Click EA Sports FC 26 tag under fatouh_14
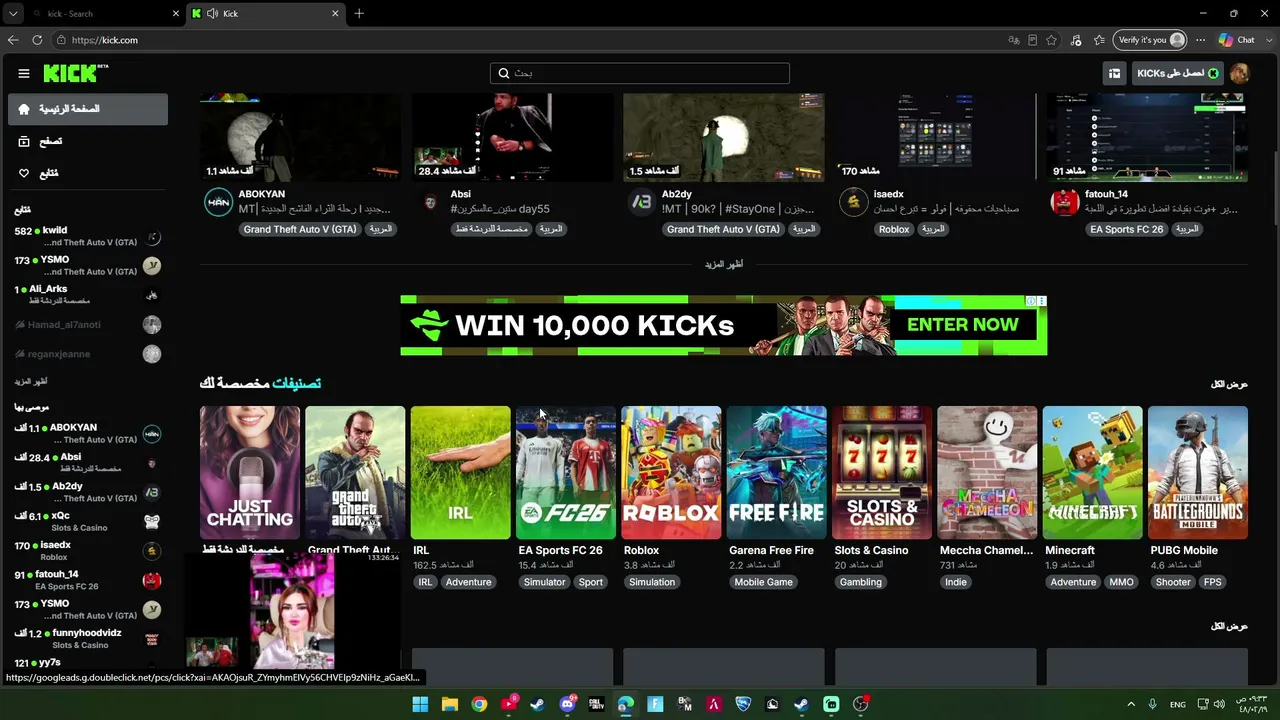The height and width of the screenshot is (720, 1280). point(1126,229)
